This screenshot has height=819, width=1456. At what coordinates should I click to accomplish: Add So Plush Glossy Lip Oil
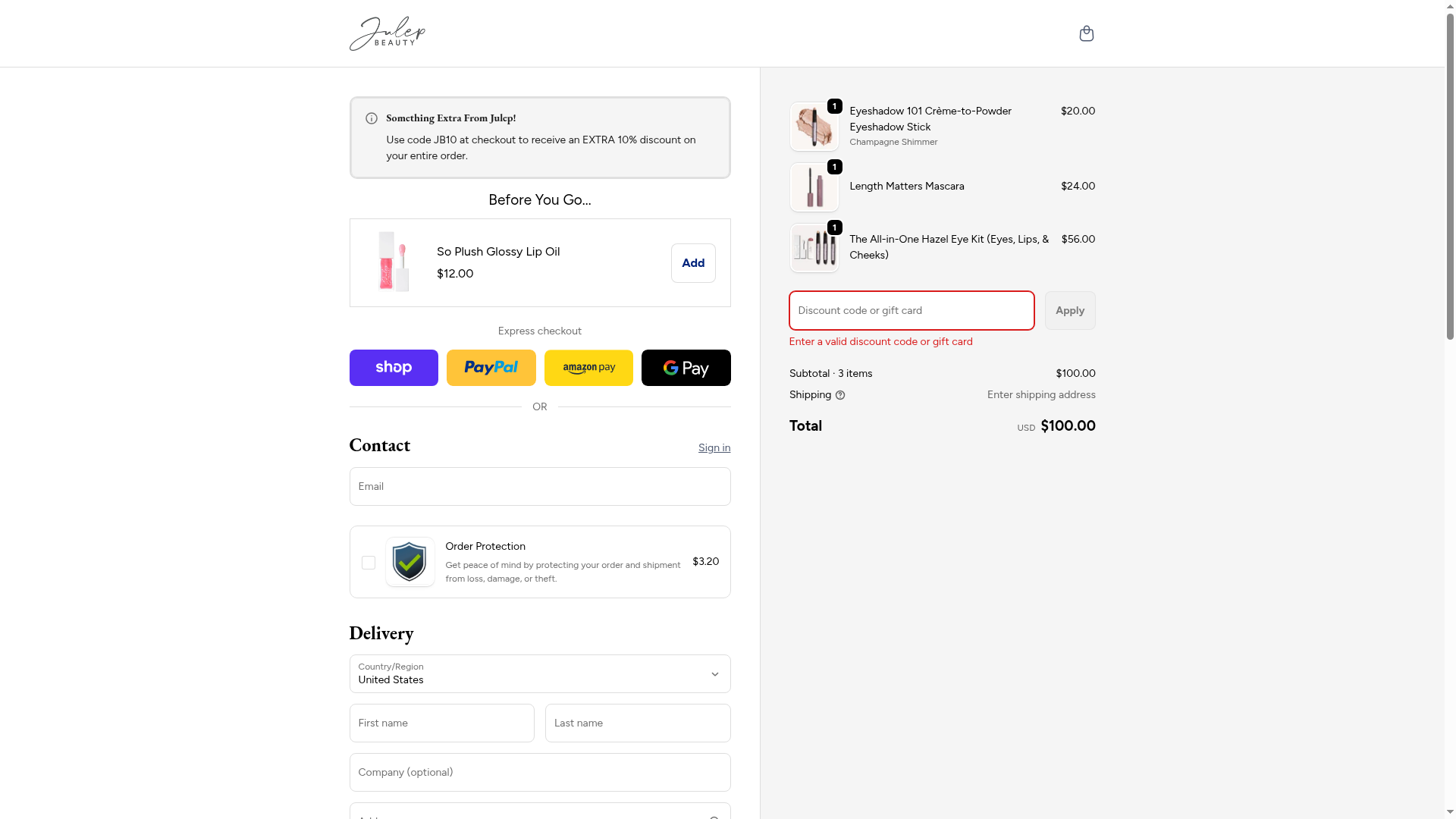click(x=692, y=263)
